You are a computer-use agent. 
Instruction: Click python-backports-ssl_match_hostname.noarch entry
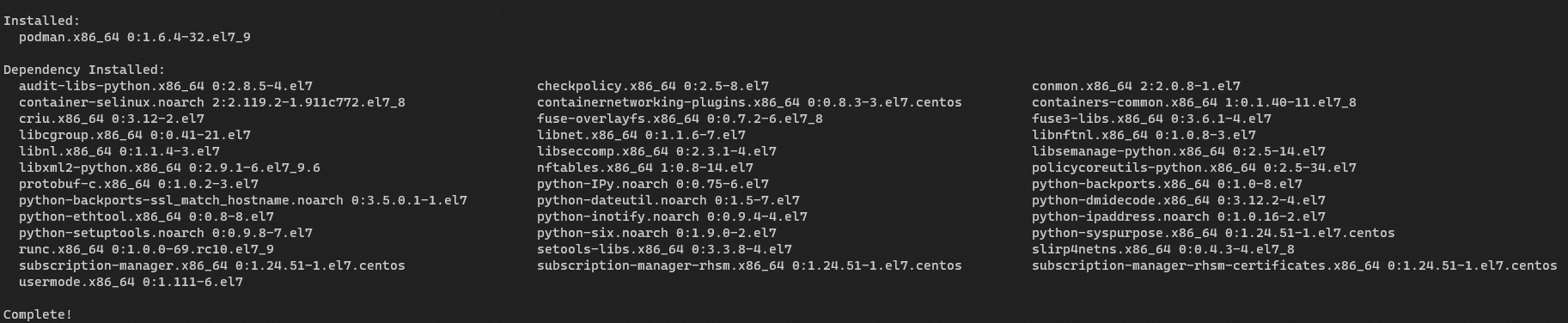[243, 200]
